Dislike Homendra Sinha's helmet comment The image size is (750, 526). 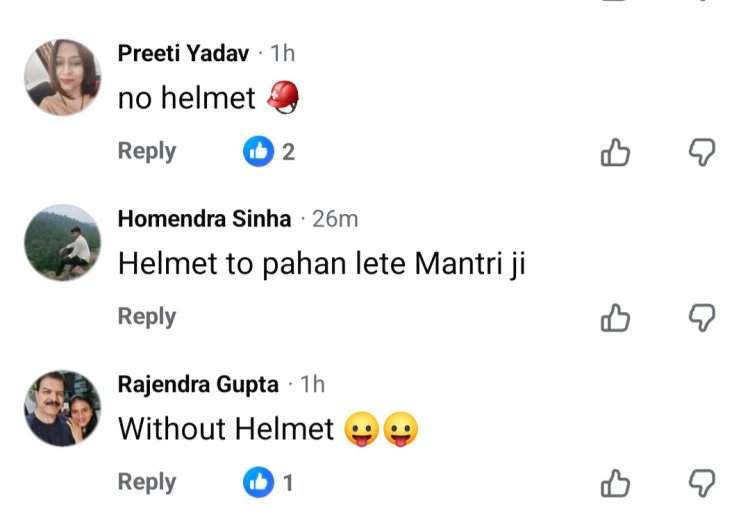click(x=703, y=318)
